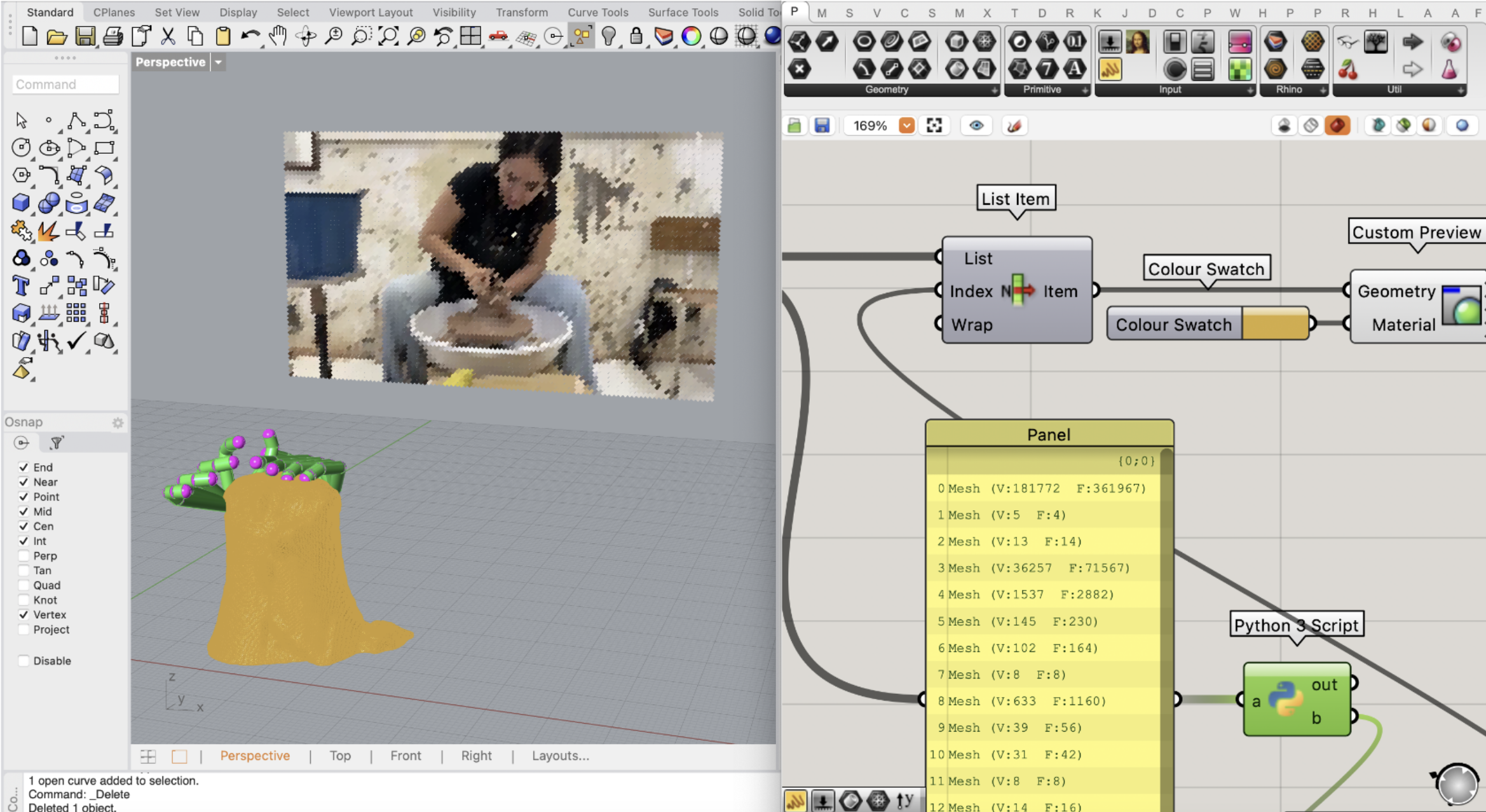
Task: Switch to the Top viewport tab
Action: [x=340, y=755]
